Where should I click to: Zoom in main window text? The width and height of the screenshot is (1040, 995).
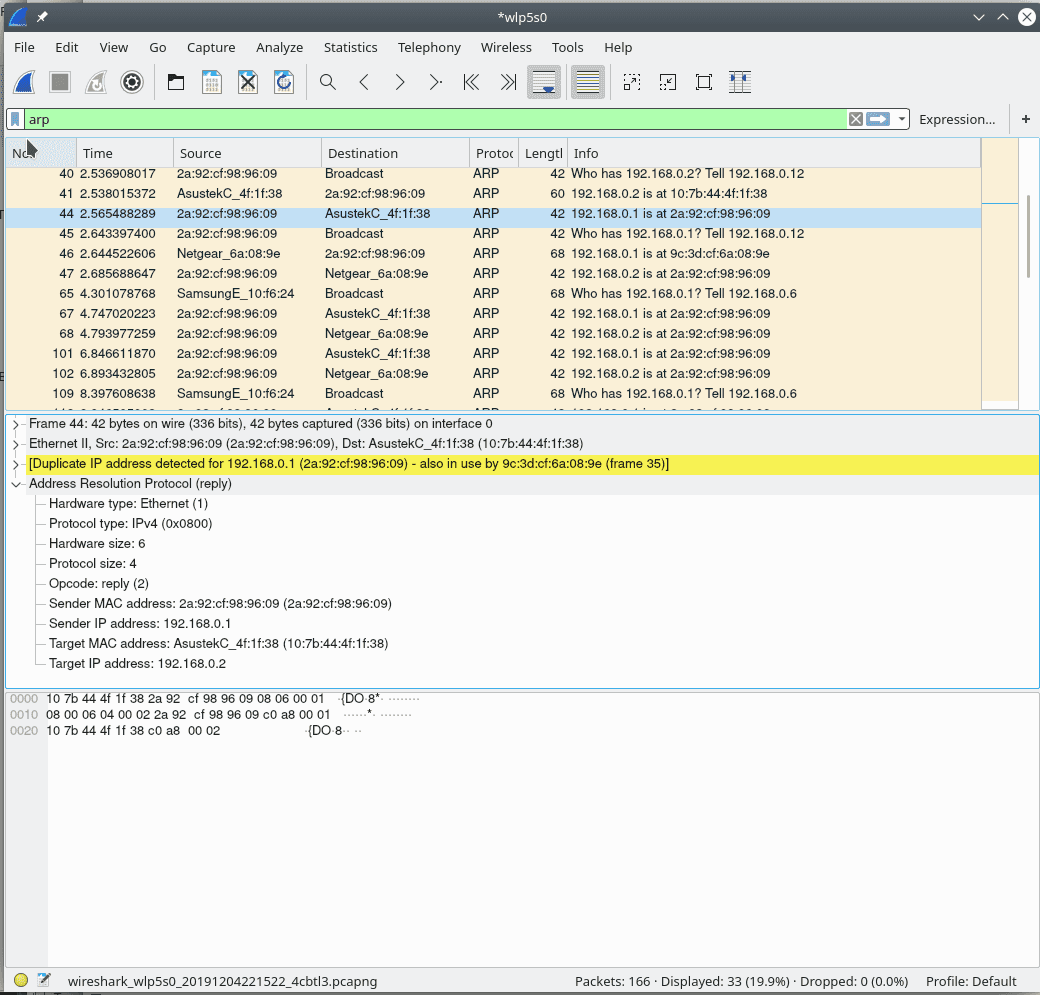tap(631, 82)
